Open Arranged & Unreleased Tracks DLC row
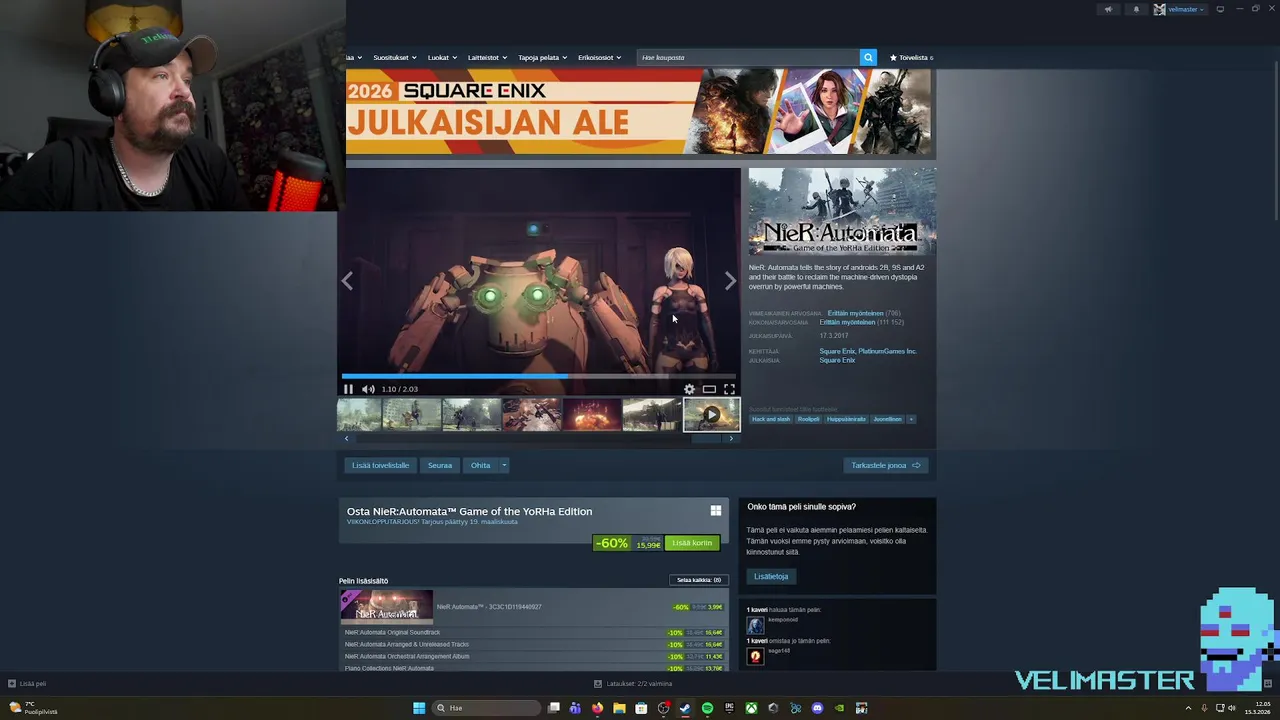 pos(533,645)
